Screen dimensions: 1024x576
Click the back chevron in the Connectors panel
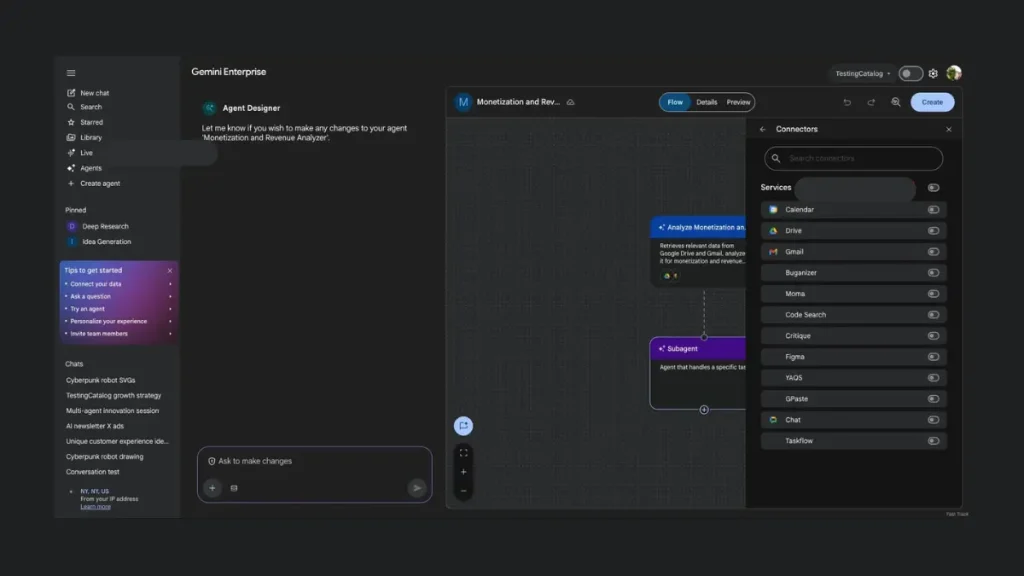click(x=764, y=129)
